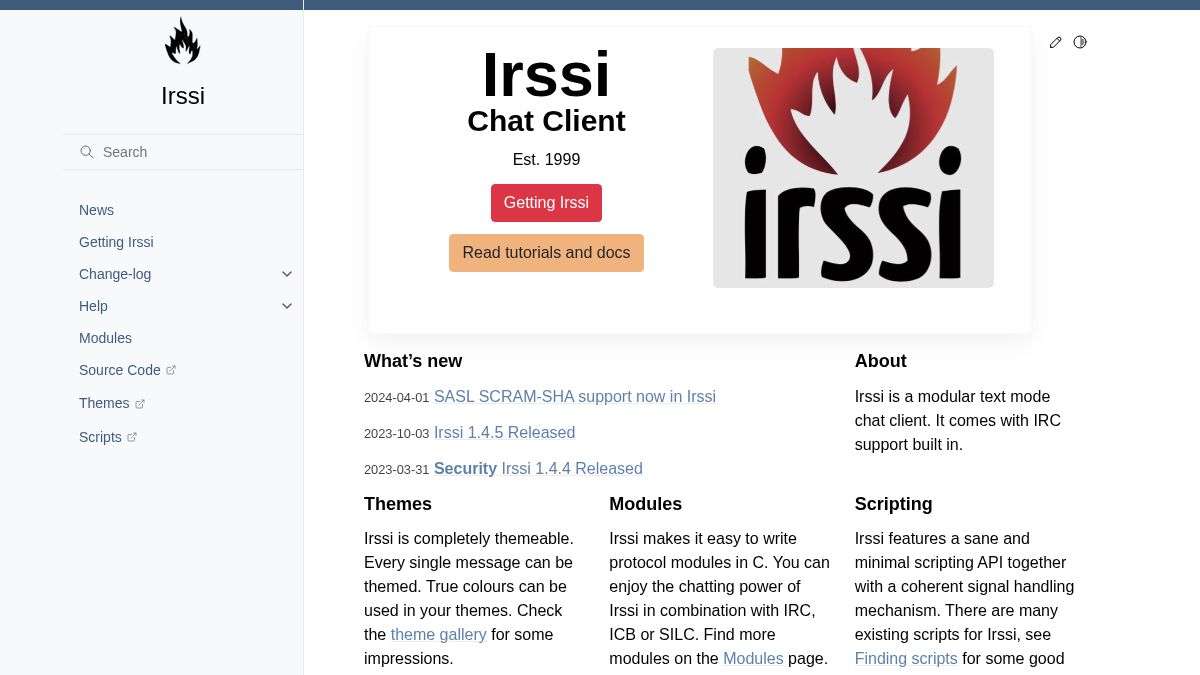Viewport: 1200px width, 675px height.
Task: Click the Chat Client subtitle
Action: pos(546,121)
